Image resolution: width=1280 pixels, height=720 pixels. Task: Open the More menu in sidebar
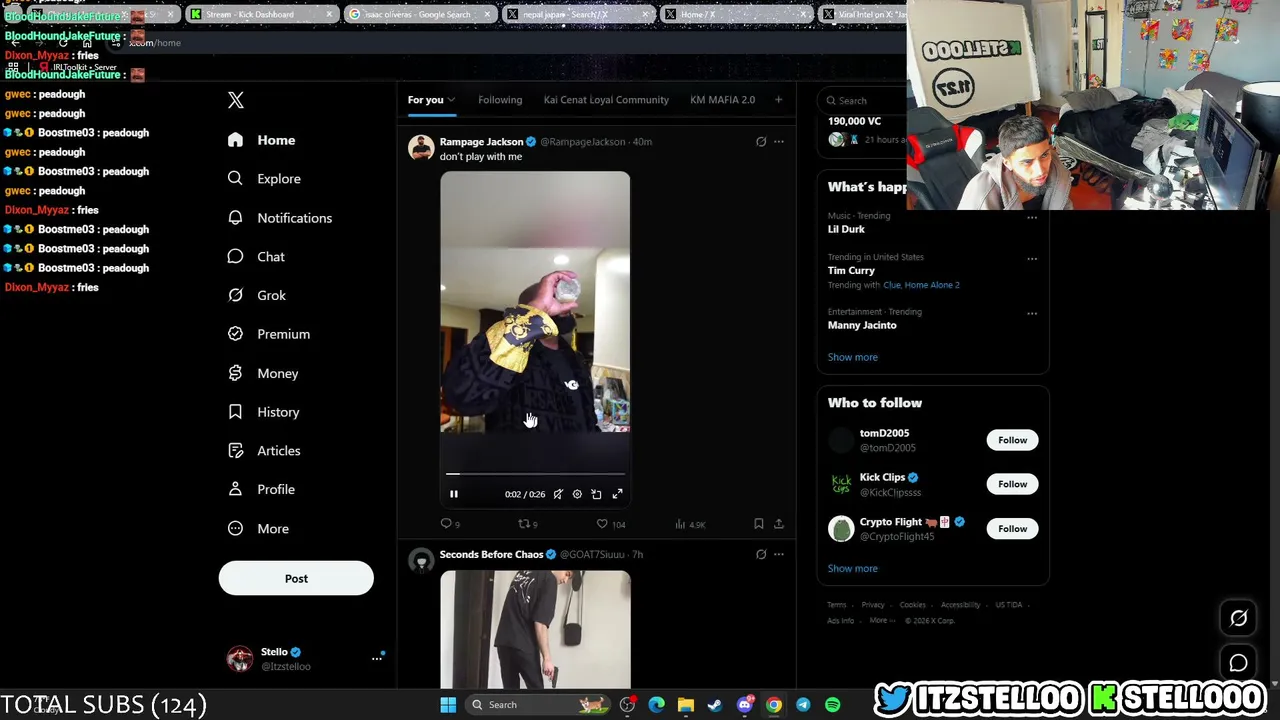(258, 529)
